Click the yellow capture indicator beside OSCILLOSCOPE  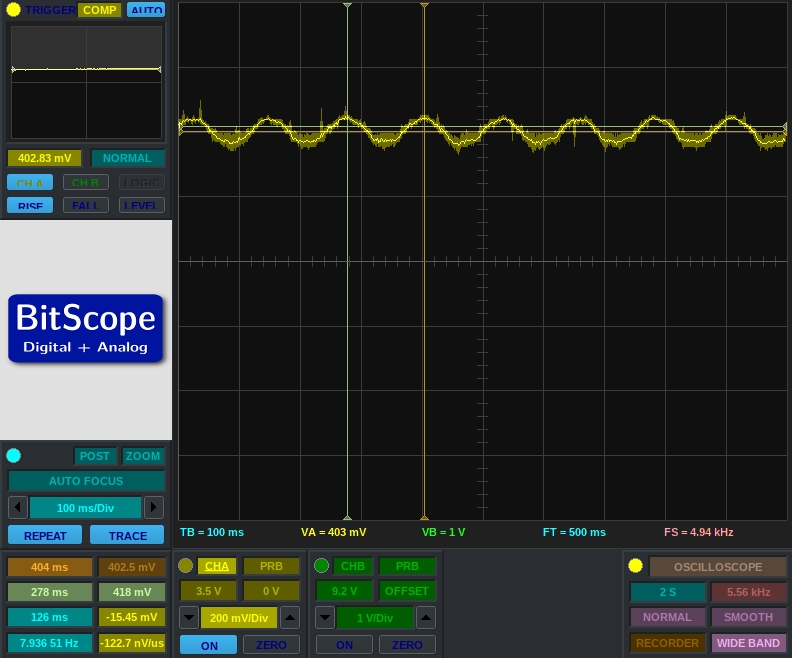(x=635, y=566)
